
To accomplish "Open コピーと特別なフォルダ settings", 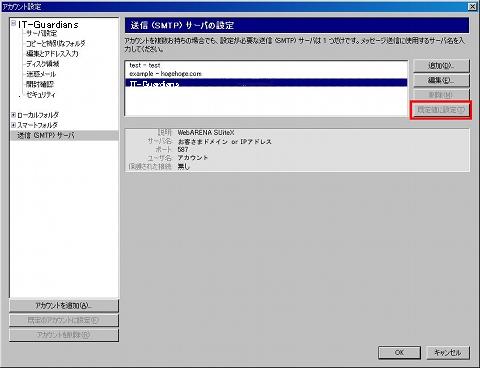I will tap(56, 43).
